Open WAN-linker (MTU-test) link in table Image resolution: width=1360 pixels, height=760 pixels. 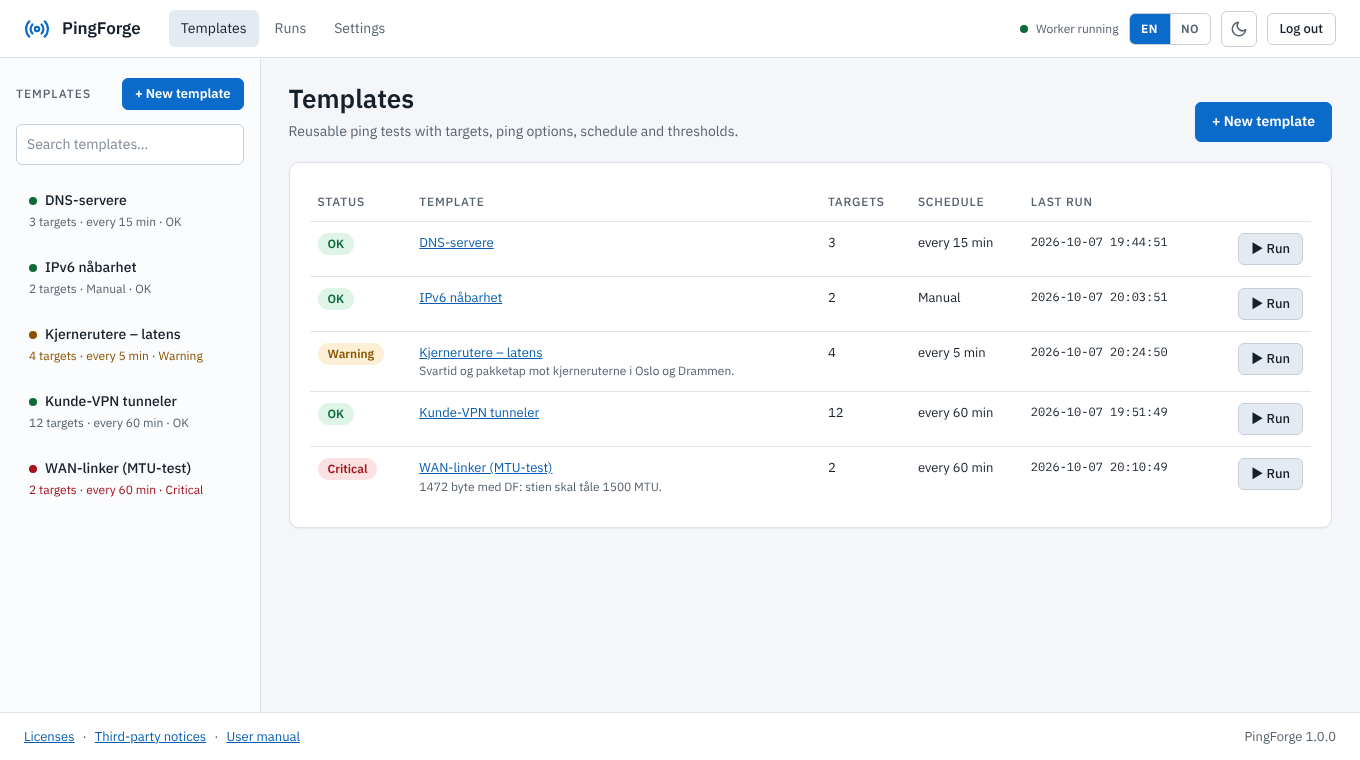[485, 468]
